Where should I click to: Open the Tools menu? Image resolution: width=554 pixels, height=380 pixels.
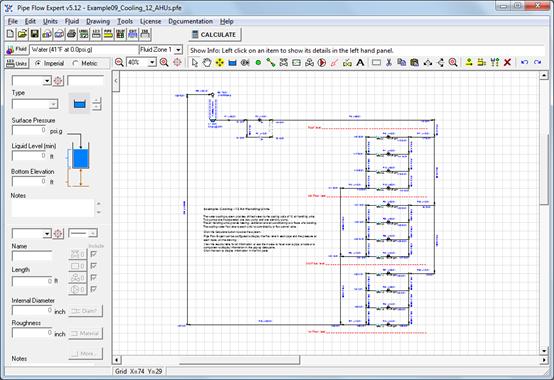125,21
